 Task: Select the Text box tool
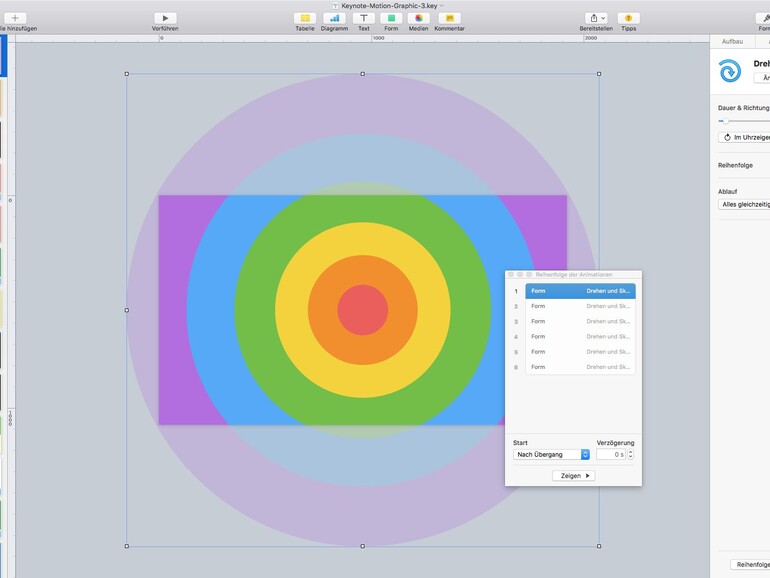tap(364, 18)
